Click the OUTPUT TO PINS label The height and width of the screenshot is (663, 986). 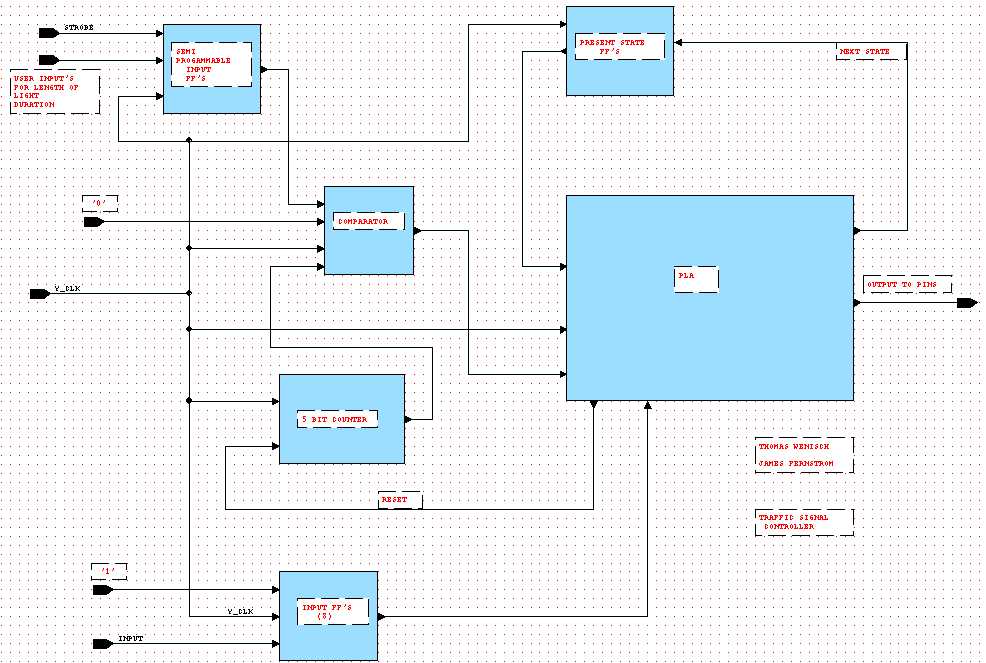907,284
